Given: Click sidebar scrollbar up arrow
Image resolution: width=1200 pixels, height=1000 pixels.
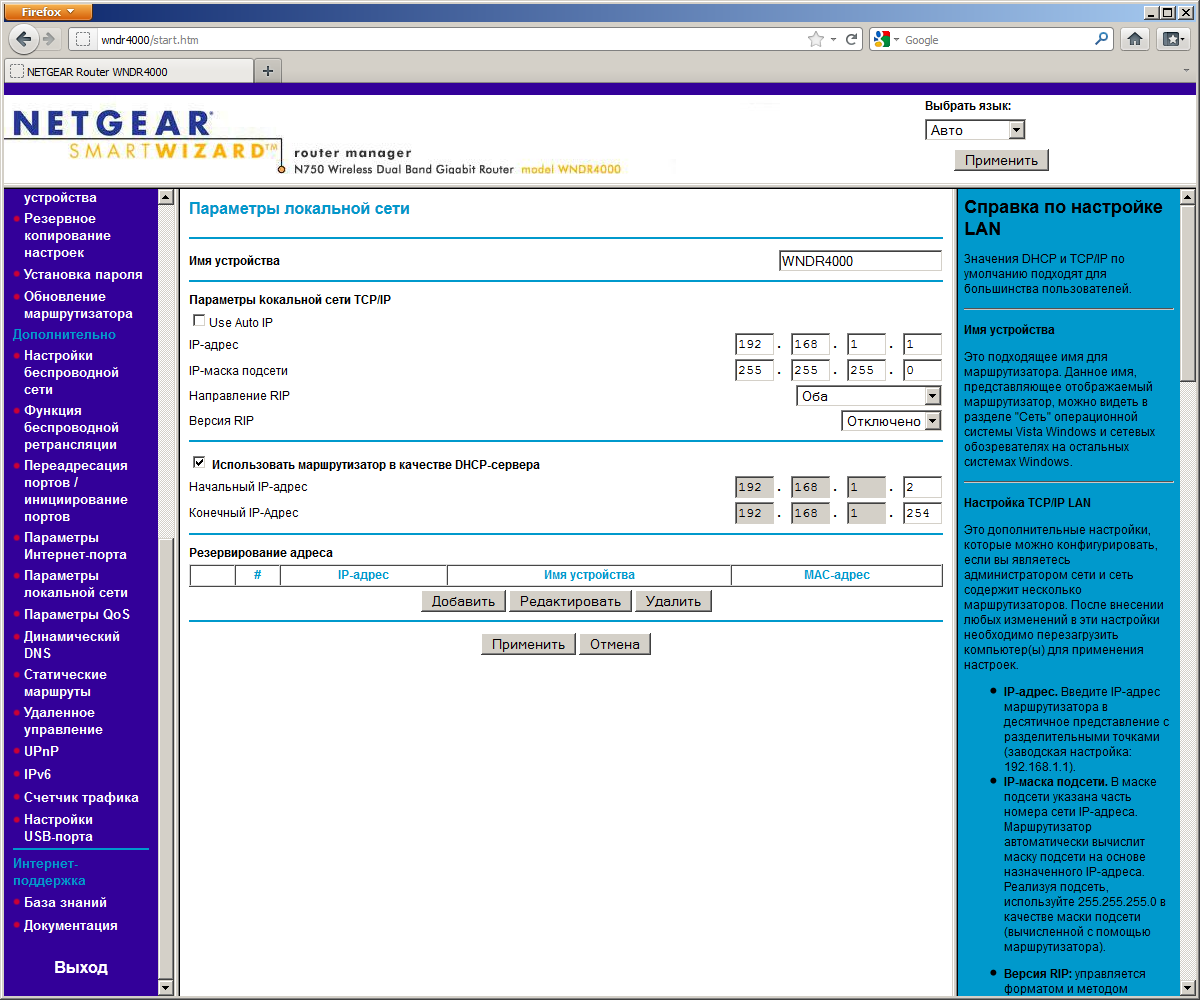Looking at the screenshot, I should (166, 197).
